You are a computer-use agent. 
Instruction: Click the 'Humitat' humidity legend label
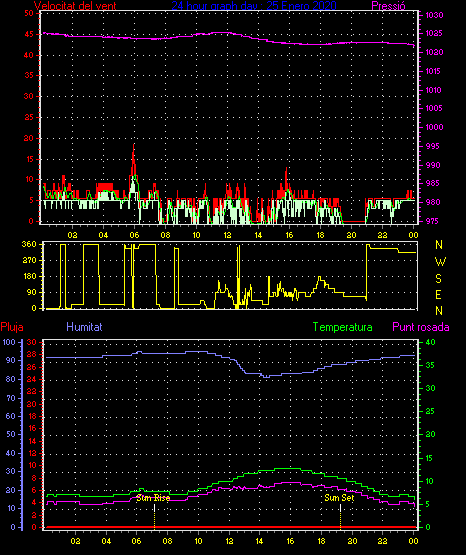pos(84,327)
